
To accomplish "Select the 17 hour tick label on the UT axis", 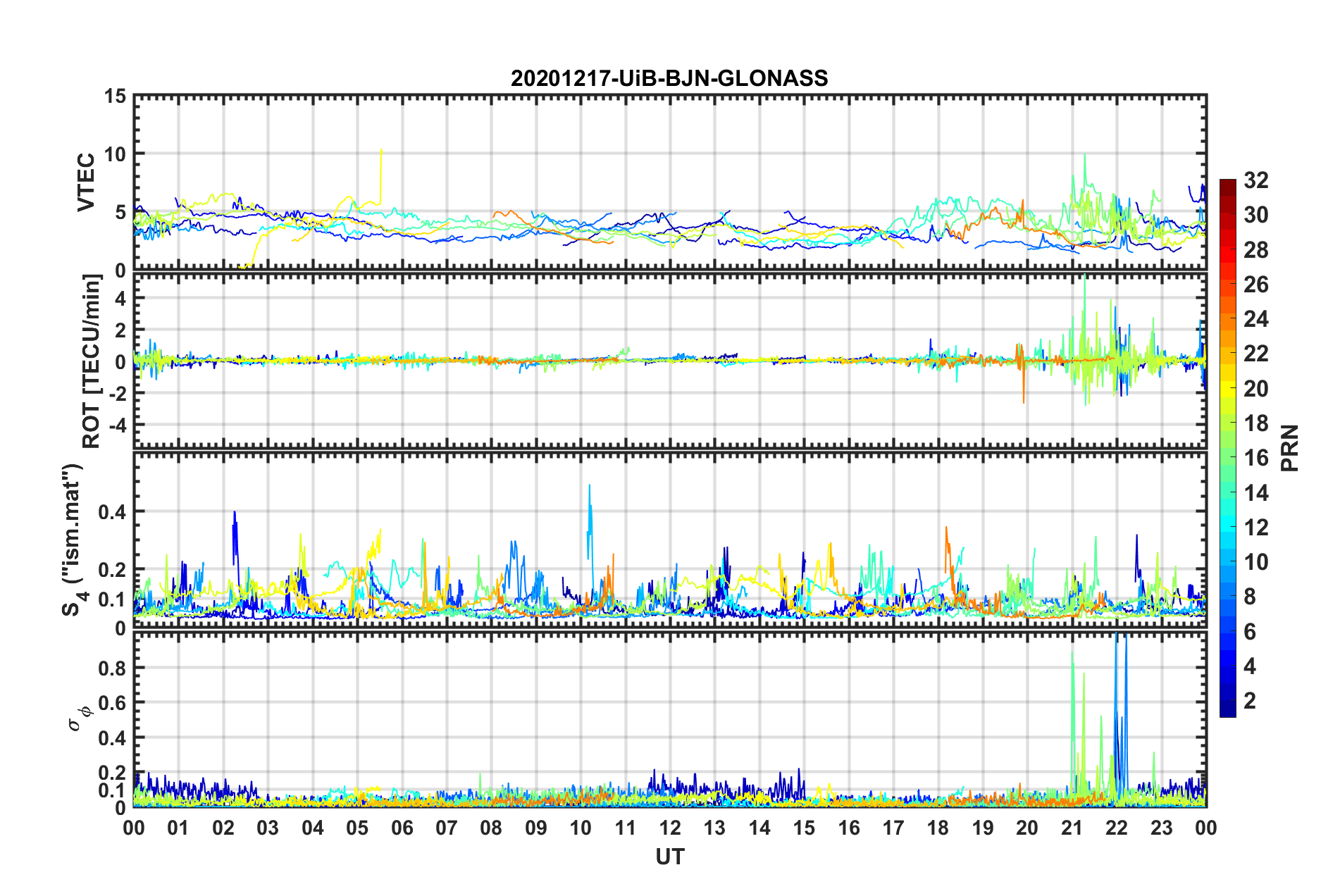I will tap(893, 828).
